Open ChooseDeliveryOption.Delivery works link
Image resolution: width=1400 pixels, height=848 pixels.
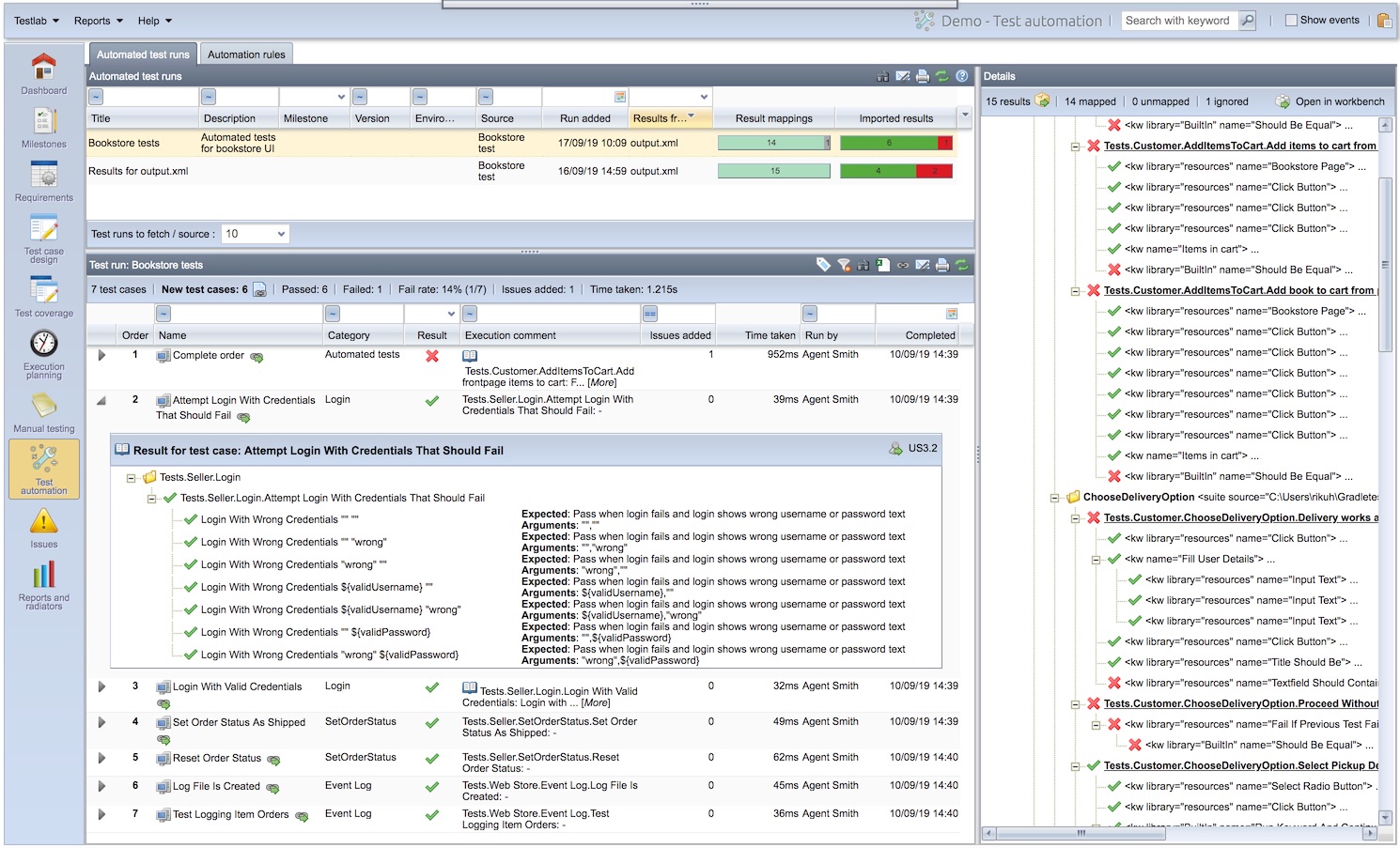[1241, 517]
